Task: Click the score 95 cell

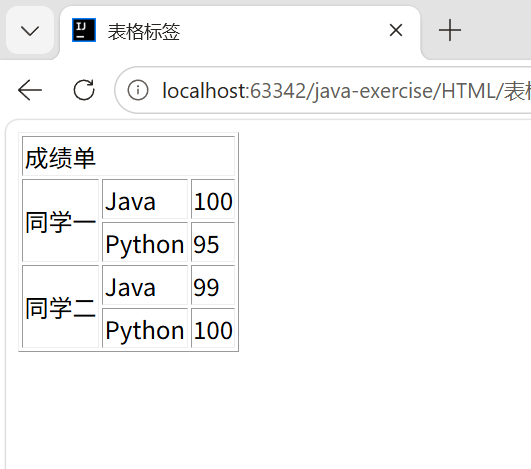Action: 213,242
